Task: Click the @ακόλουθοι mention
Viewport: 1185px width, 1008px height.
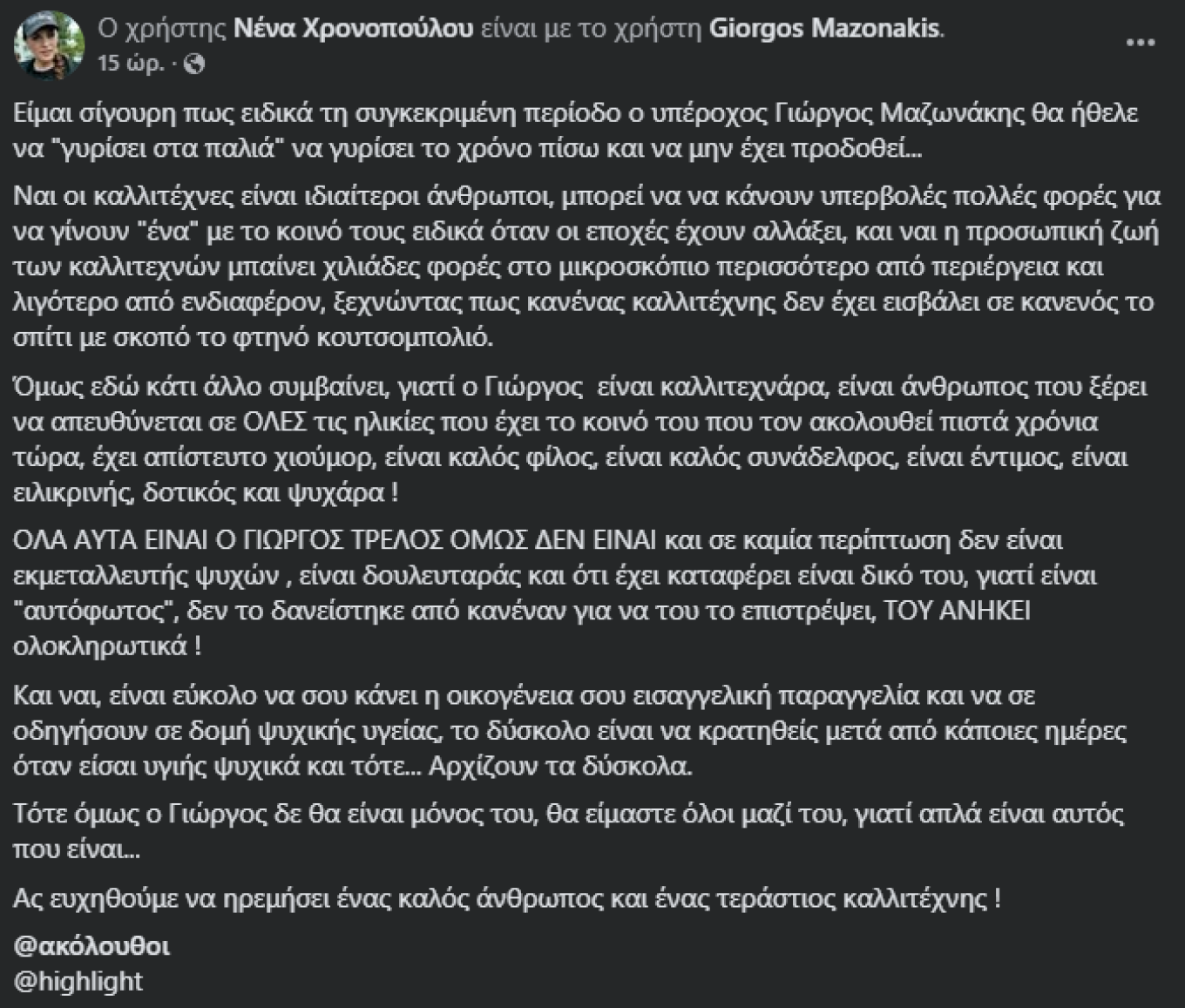Action: (92, 946)
